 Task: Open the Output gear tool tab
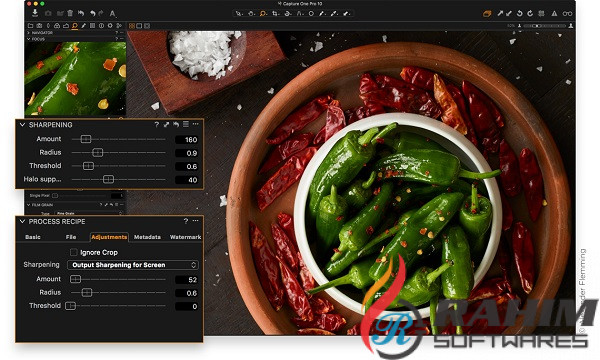[x=110, y=26]
